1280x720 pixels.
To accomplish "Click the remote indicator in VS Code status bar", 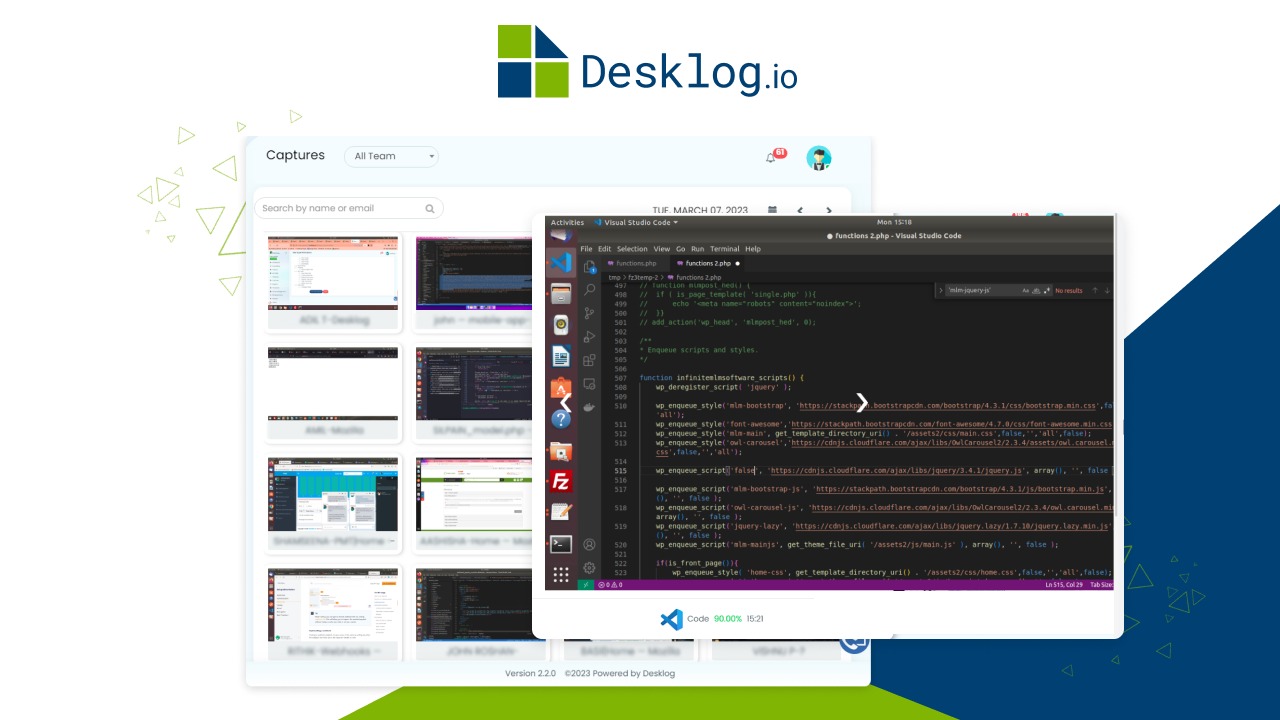I will 586,584.
